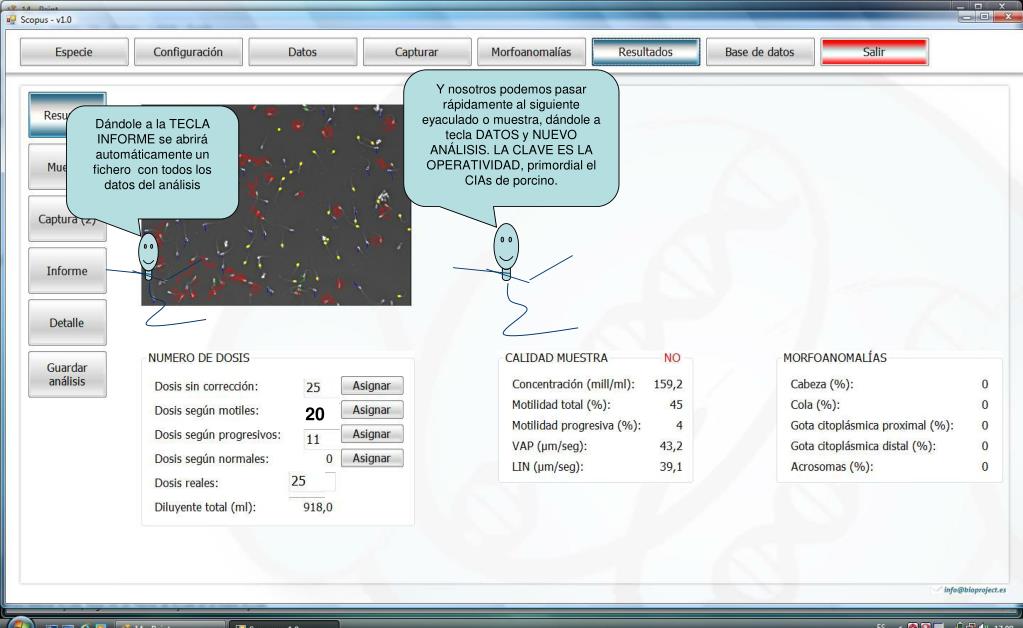
Task: Switch to the Datos tab
Action: (302, 52)
